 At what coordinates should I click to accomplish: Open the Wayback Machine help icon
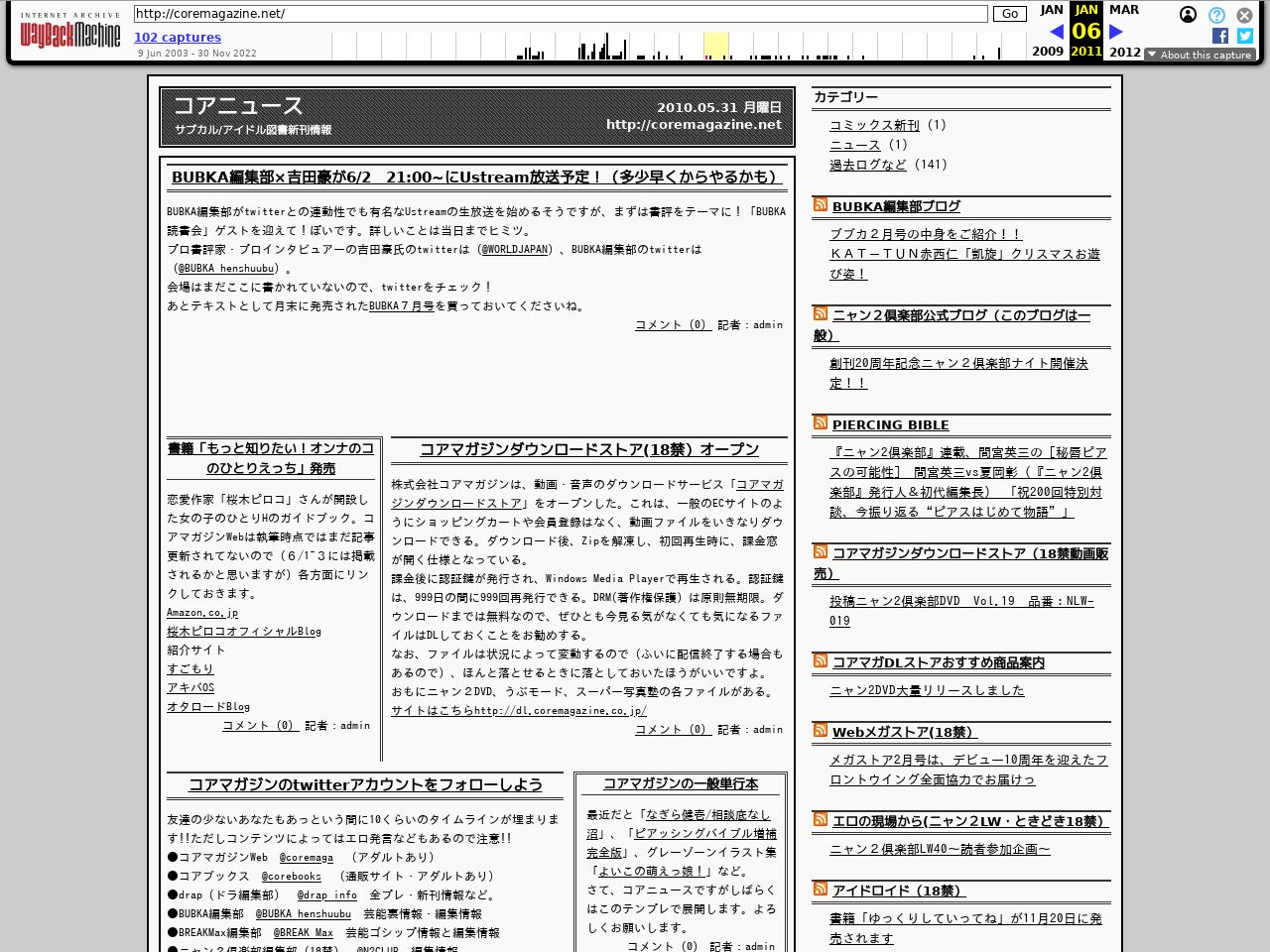click(x=1214, y=14)
